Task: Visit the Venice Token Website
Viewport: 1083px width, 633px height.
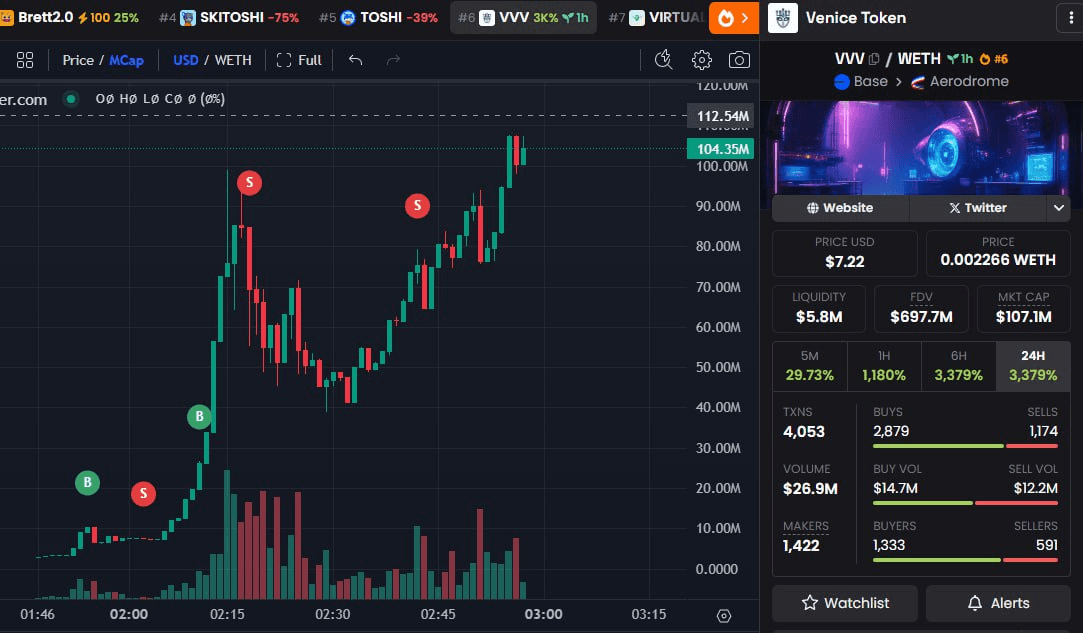Action: coord(840,208)
